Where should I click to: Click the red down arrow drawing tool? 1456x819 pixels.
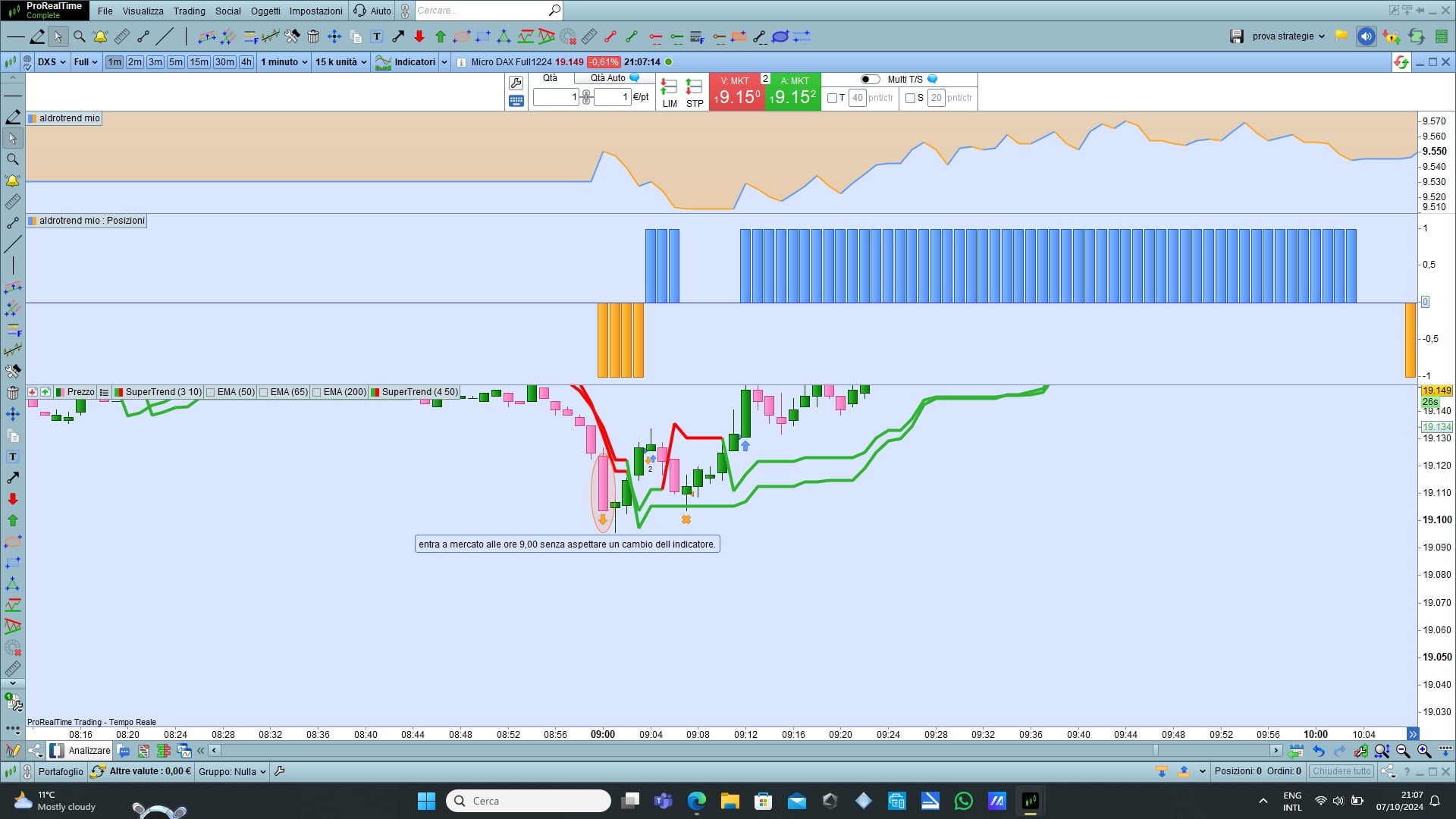(x=419, y=36)
